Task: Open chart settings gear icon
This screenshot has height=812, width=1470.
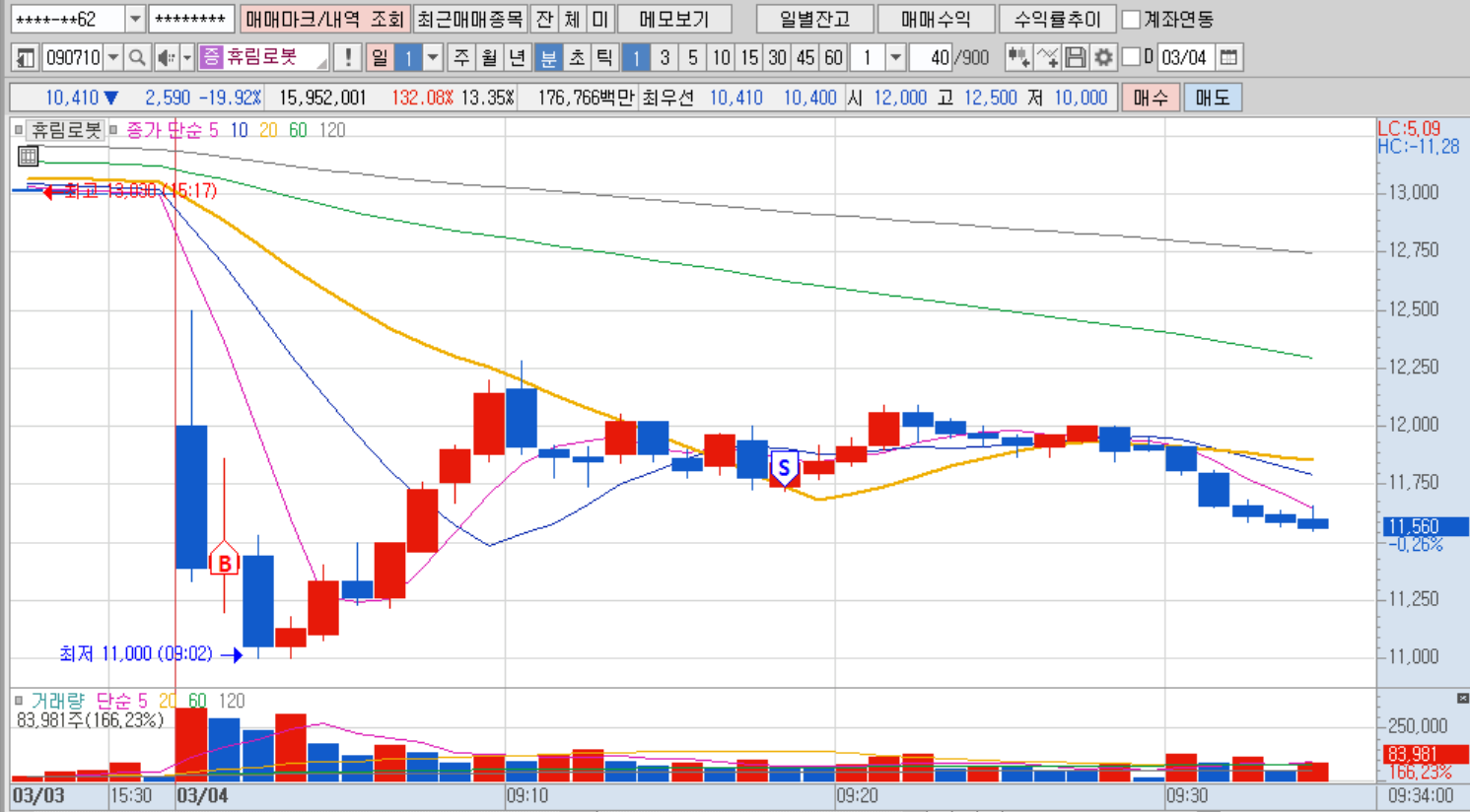Action: 1103,58
